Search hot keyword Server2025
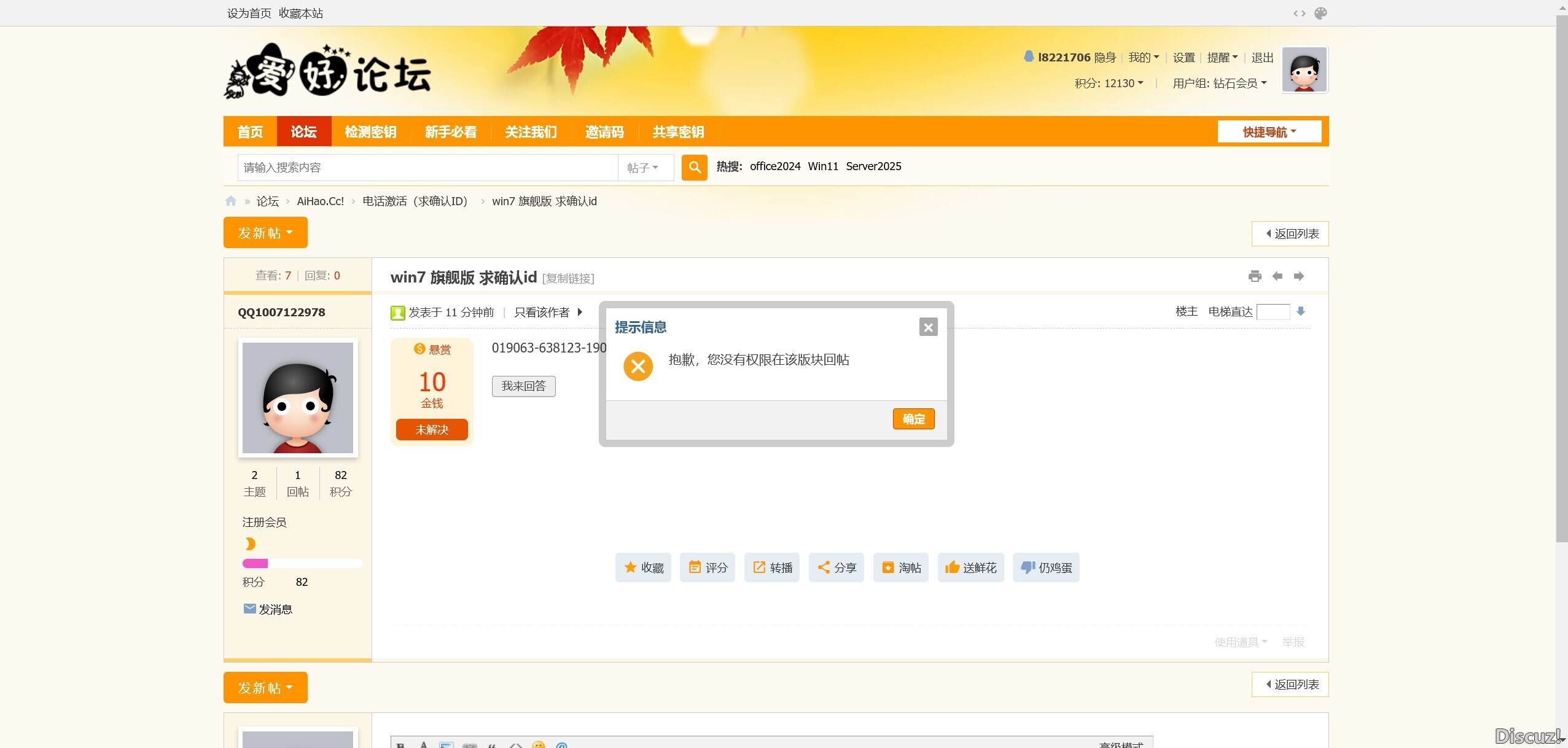This screenshot has height=748, width=1568. [873, 166]
